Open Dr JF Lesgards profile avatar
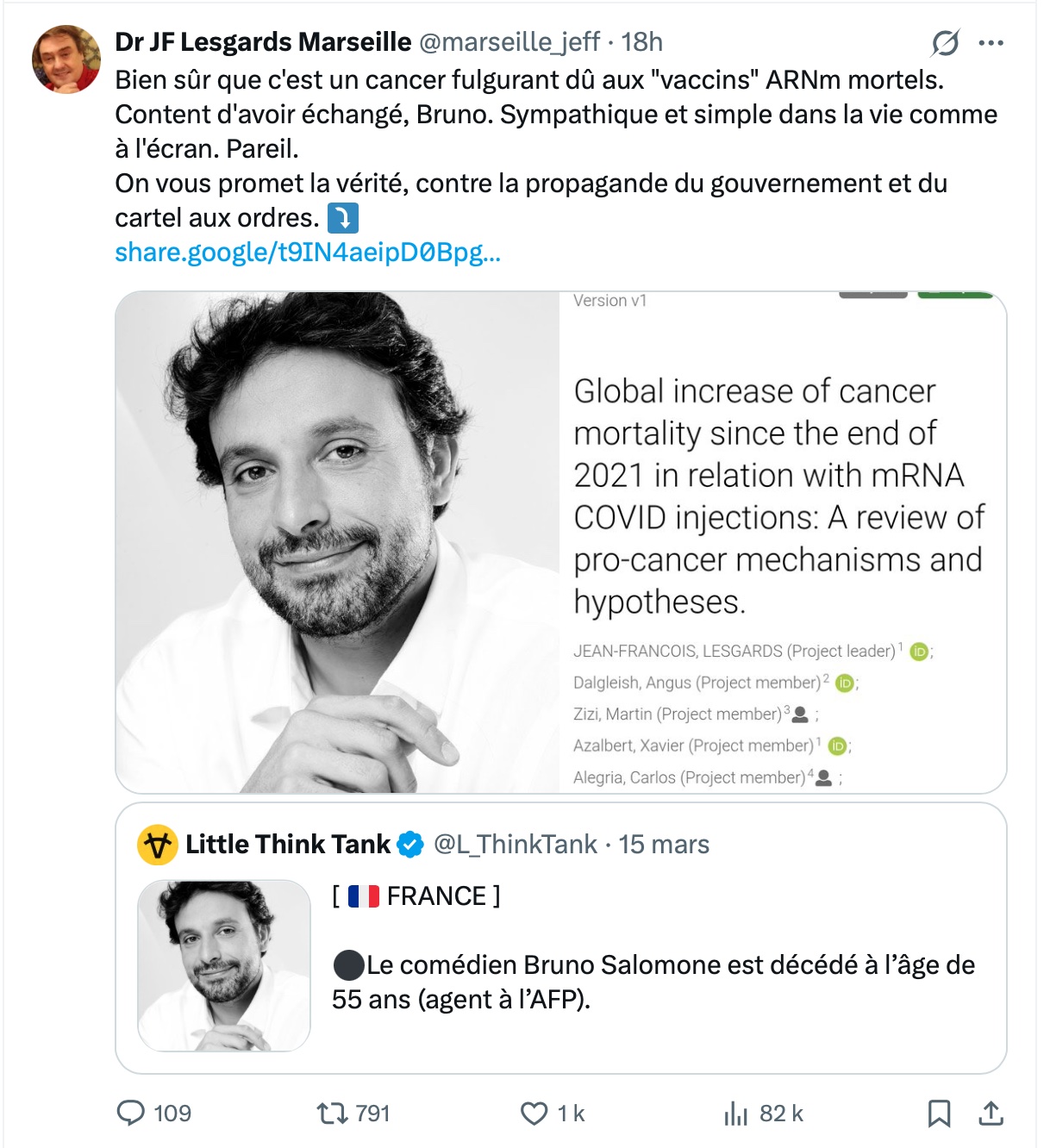Image resolution: width=1050 pixels, height=1148 pixels. 66,59
